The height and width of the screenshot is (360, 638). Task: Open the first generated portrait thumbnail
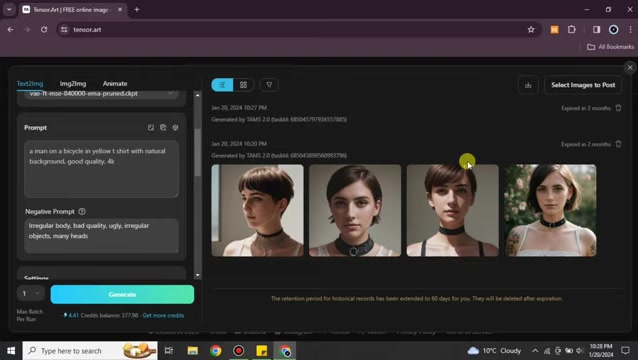pos(258,210)
